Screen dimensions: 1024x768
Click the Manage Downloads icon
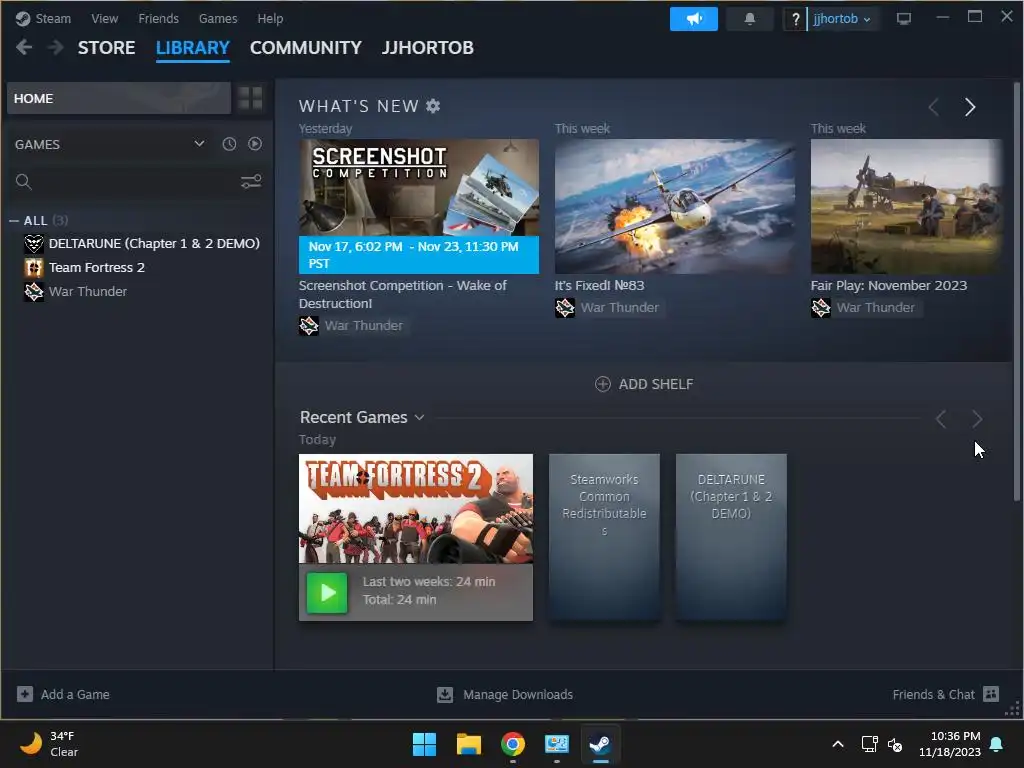(445, 695)
